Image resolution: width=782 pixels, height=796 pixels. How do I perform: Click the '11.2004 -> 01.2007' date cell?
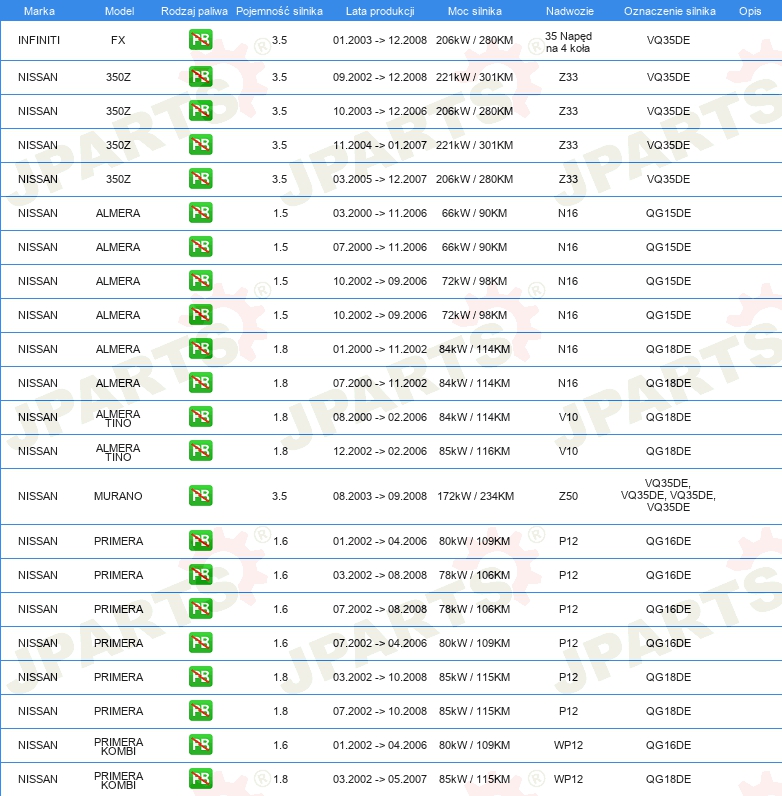(x=380, y=145)
